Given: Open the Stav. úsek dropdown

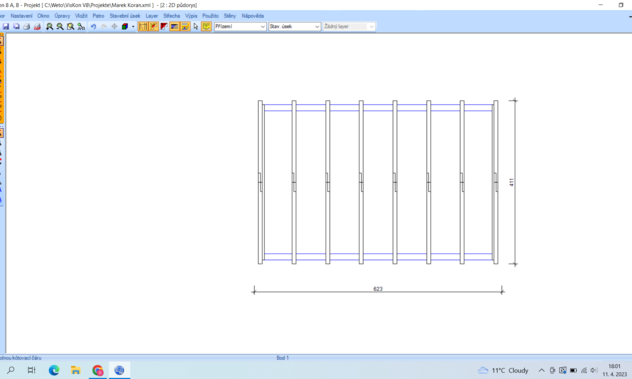Looking at the screenshot, I should tap(294, 27).
